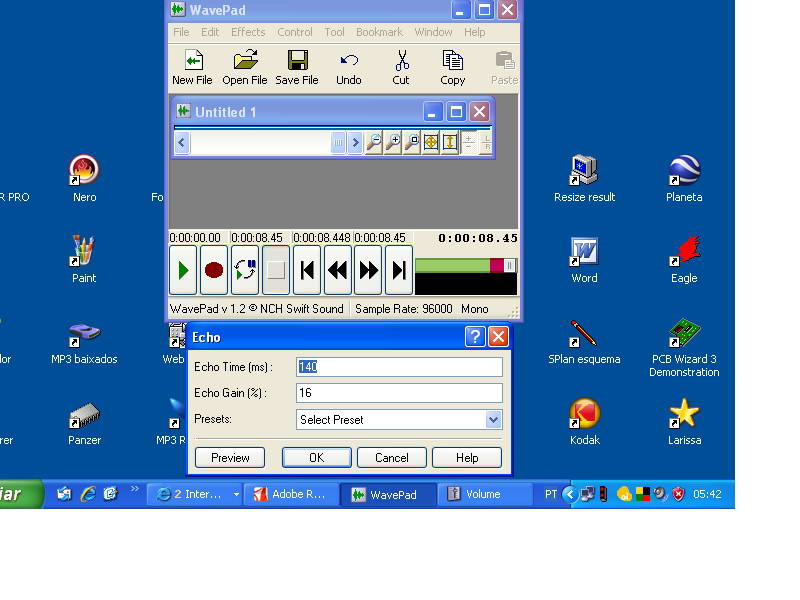Click Internet Explorer quick launch icon
This screenshot has height=600, width=800.
(88, 494)
